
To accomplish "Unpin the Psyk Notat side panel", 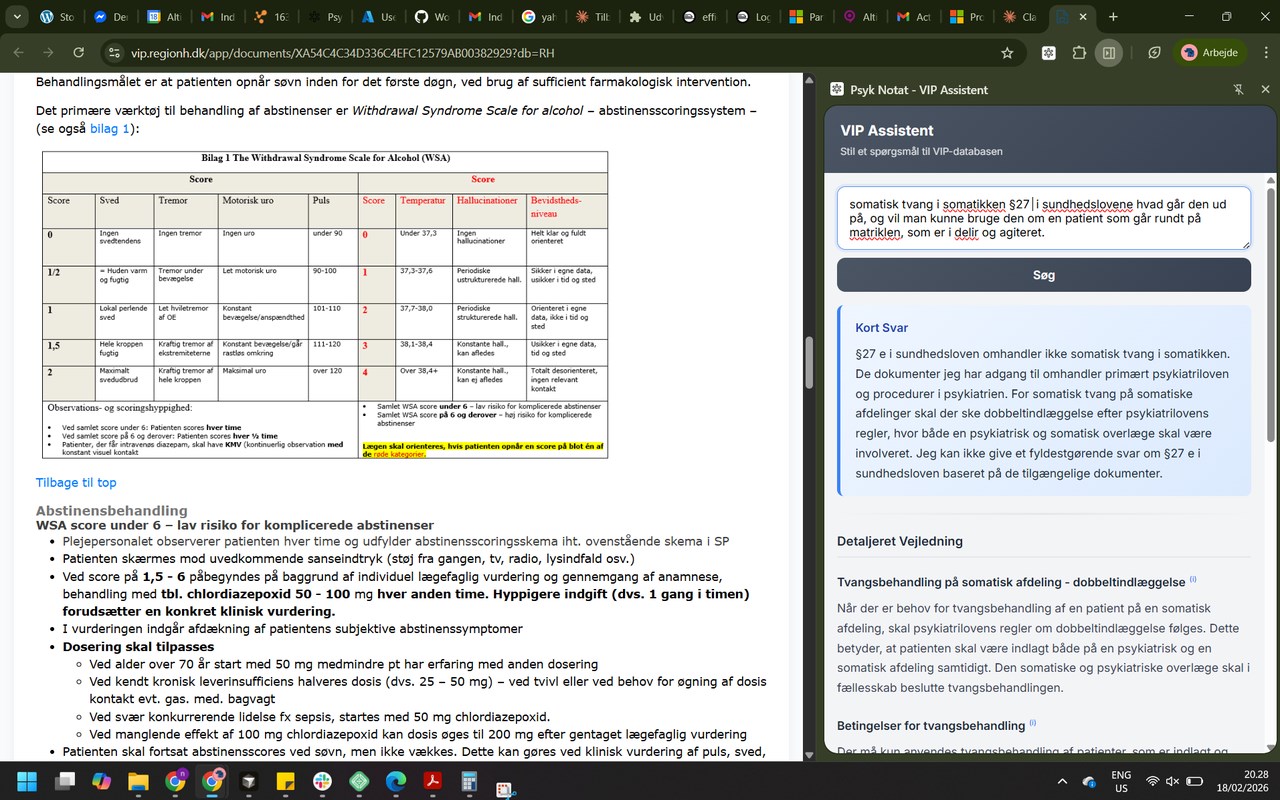I will [x=1238, y=90].
